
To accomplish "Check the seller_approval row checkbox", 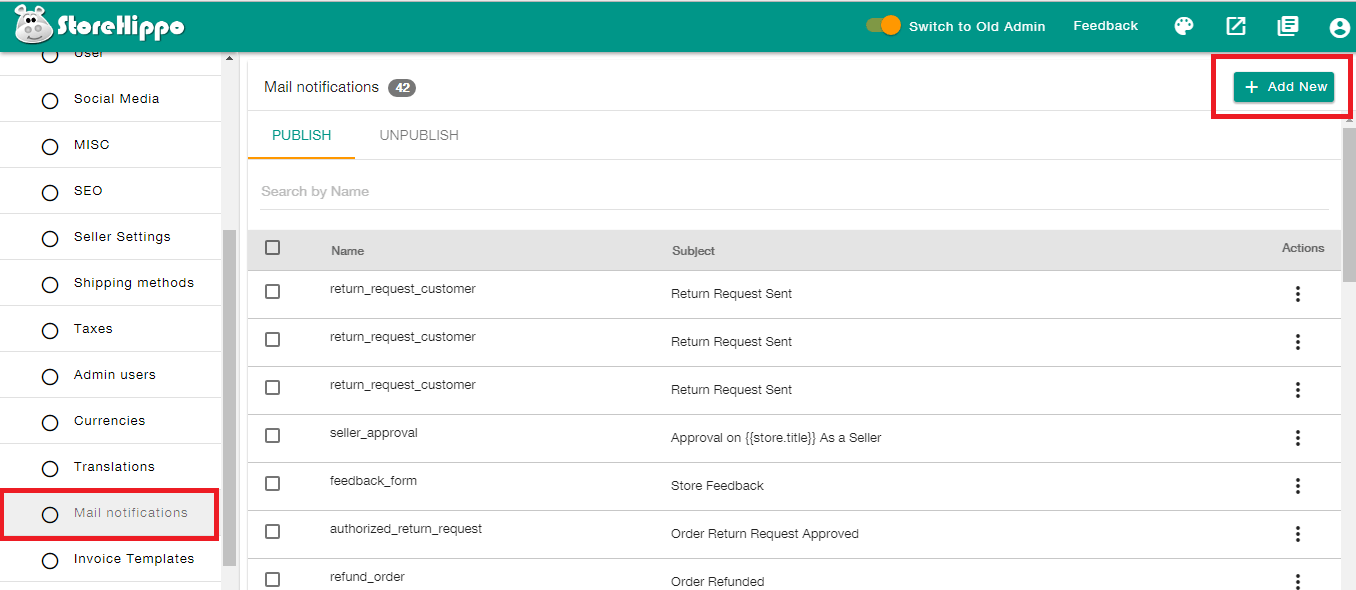I will (272, 436).
